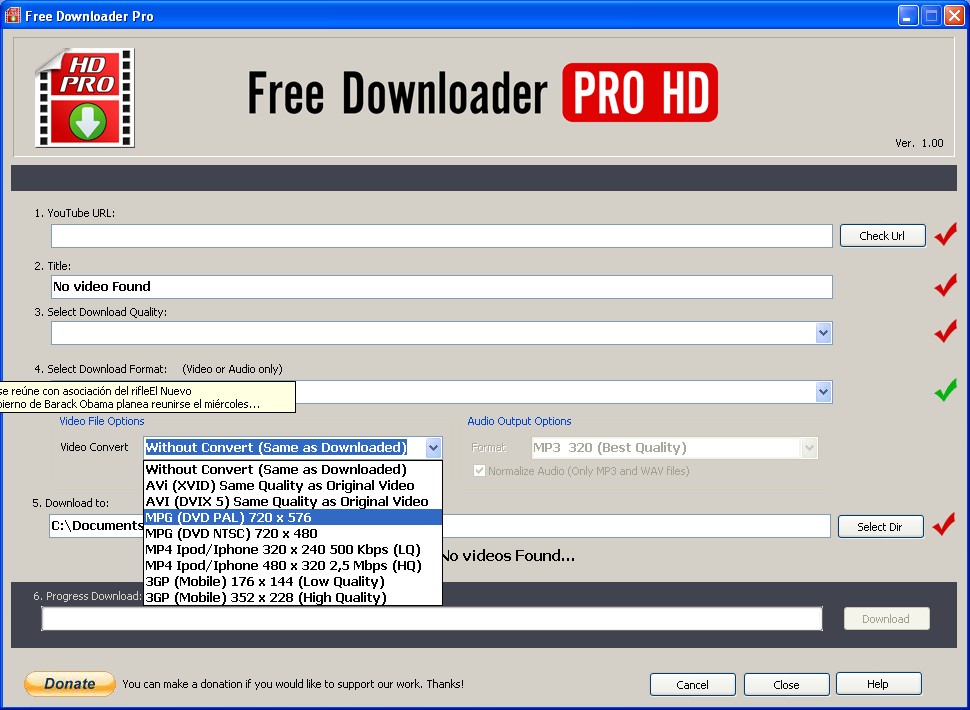Viewport: 970px width, 710px height.
Task: Close the window with the title bar X
Action: pyautogui.click(x=954, y=16)
